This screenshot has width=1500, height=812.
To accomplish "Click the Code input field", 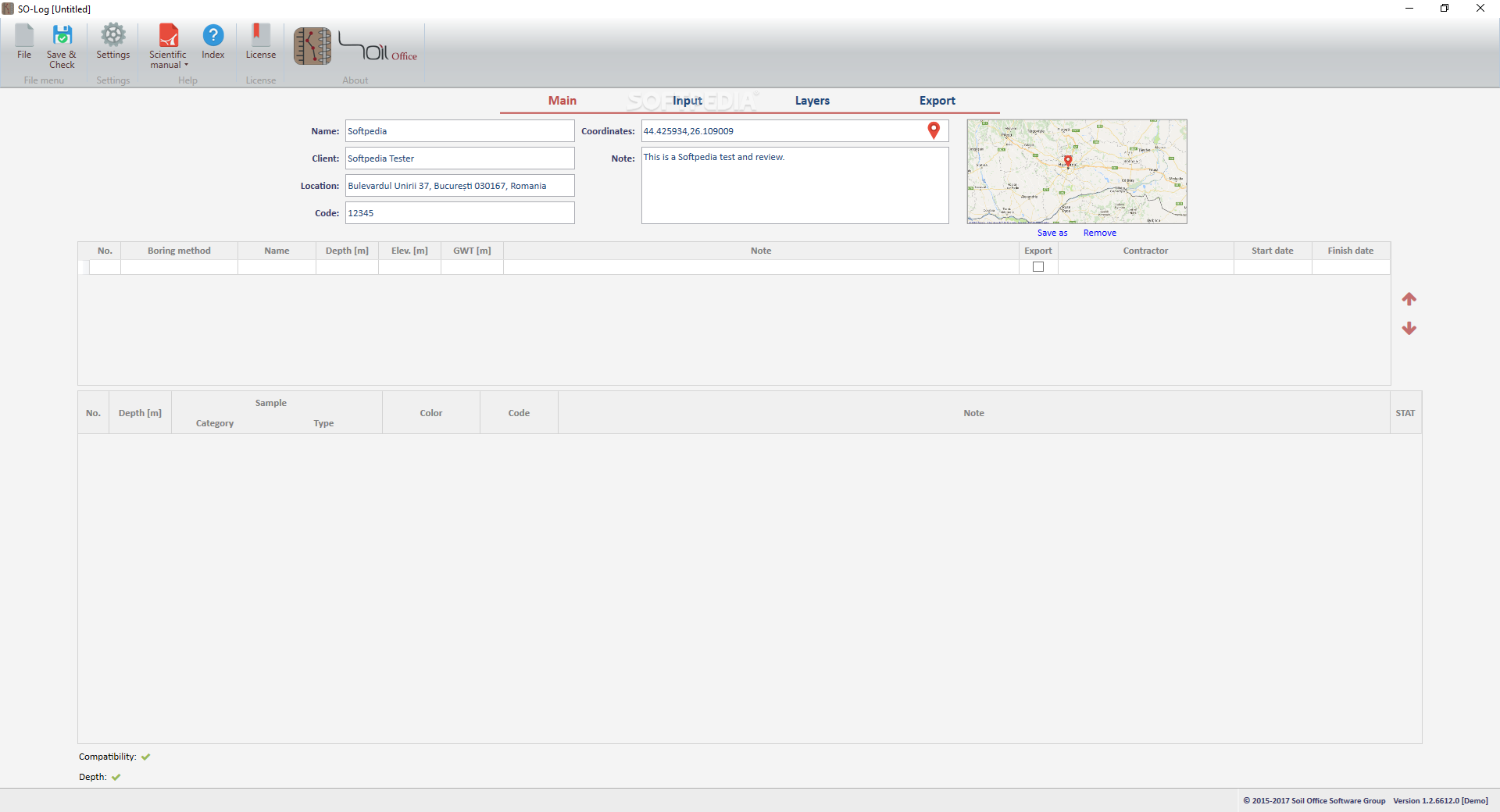I will (x=459, y=213).
